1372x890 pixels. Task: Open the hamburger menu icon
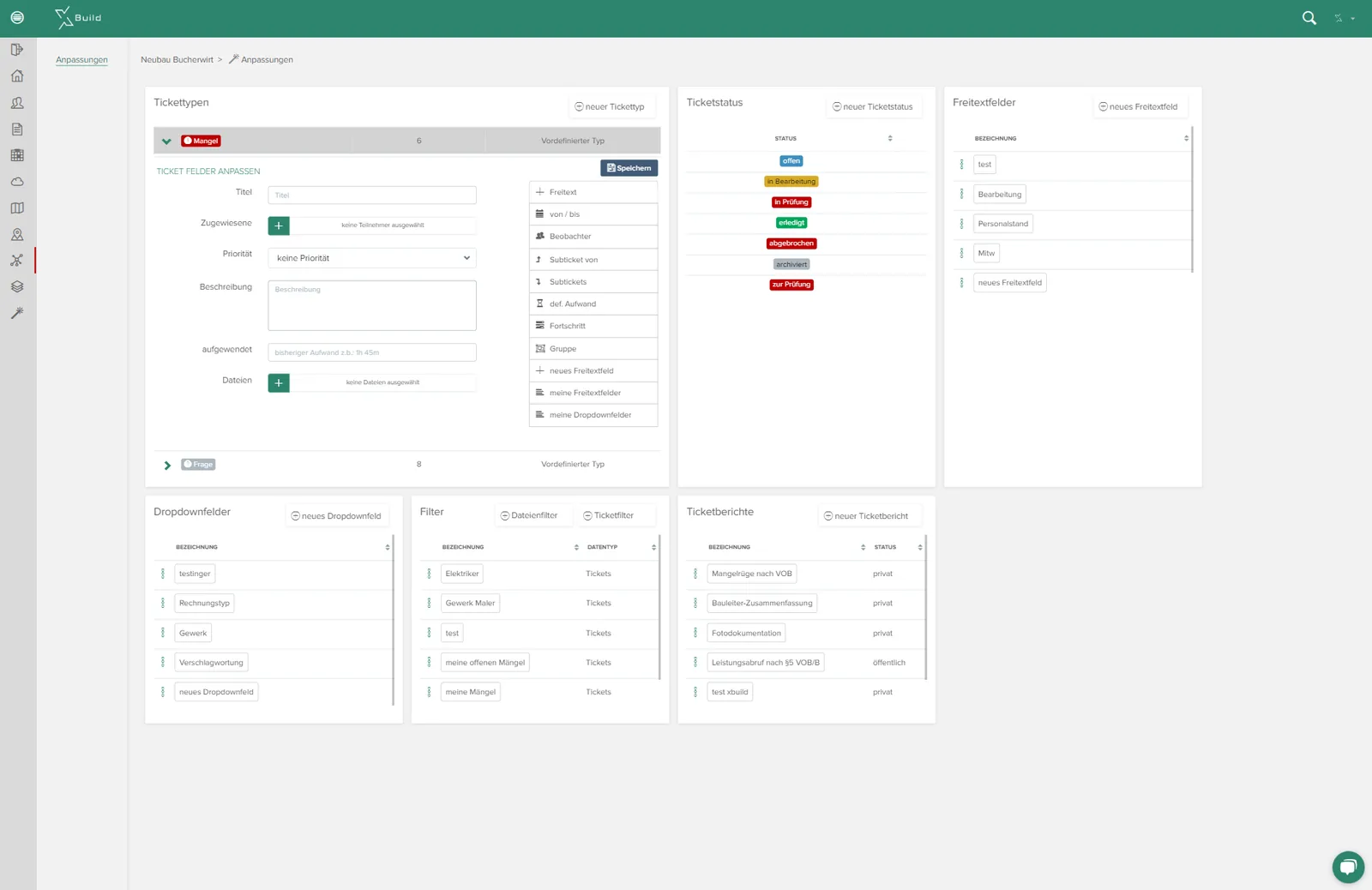[17, 17]
